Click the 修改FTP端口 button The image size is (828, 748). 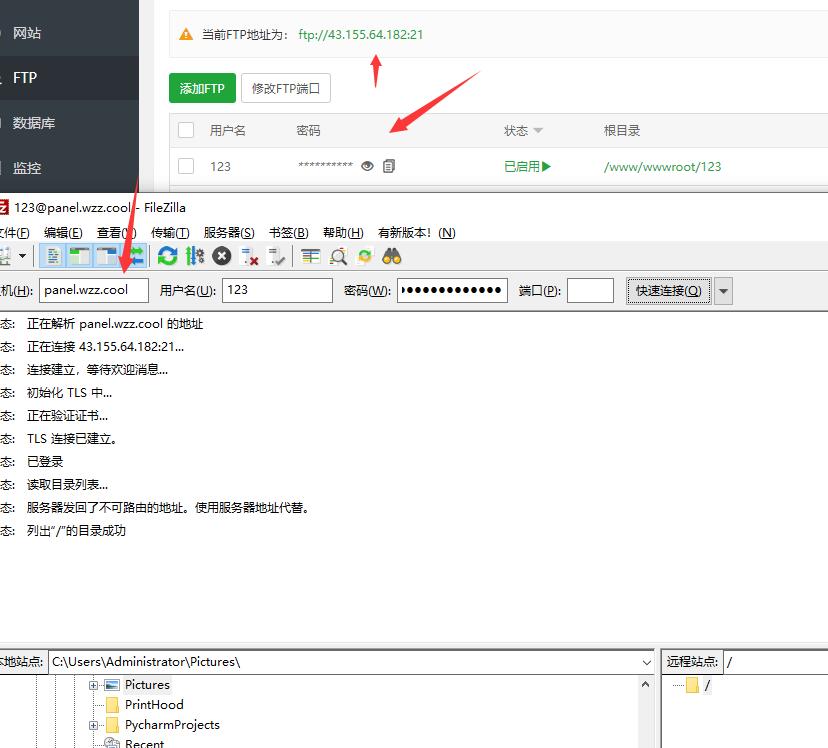click(x=286, y=88)
